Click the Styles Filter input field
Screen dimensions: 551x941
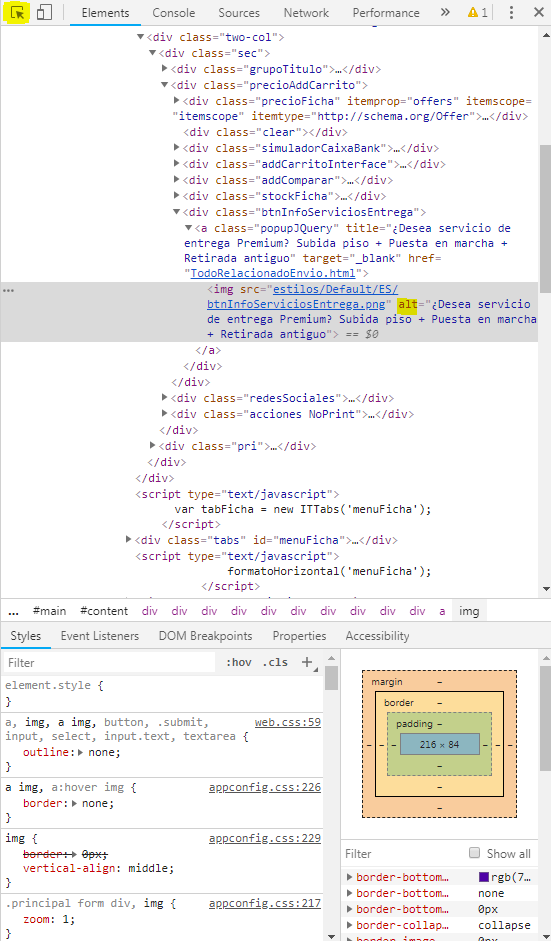pyautogui.click(x=110, y=663)
